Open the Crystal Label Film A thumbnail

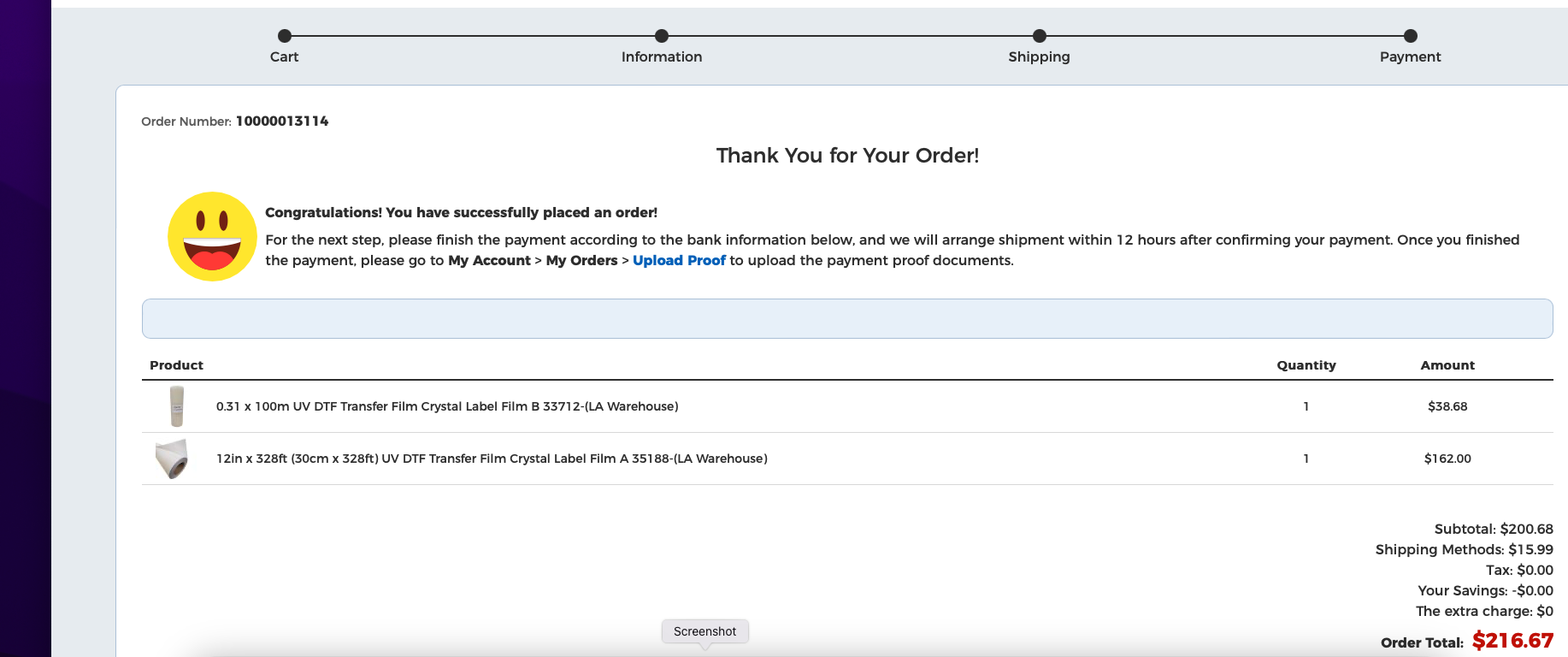tap(172, 459)
